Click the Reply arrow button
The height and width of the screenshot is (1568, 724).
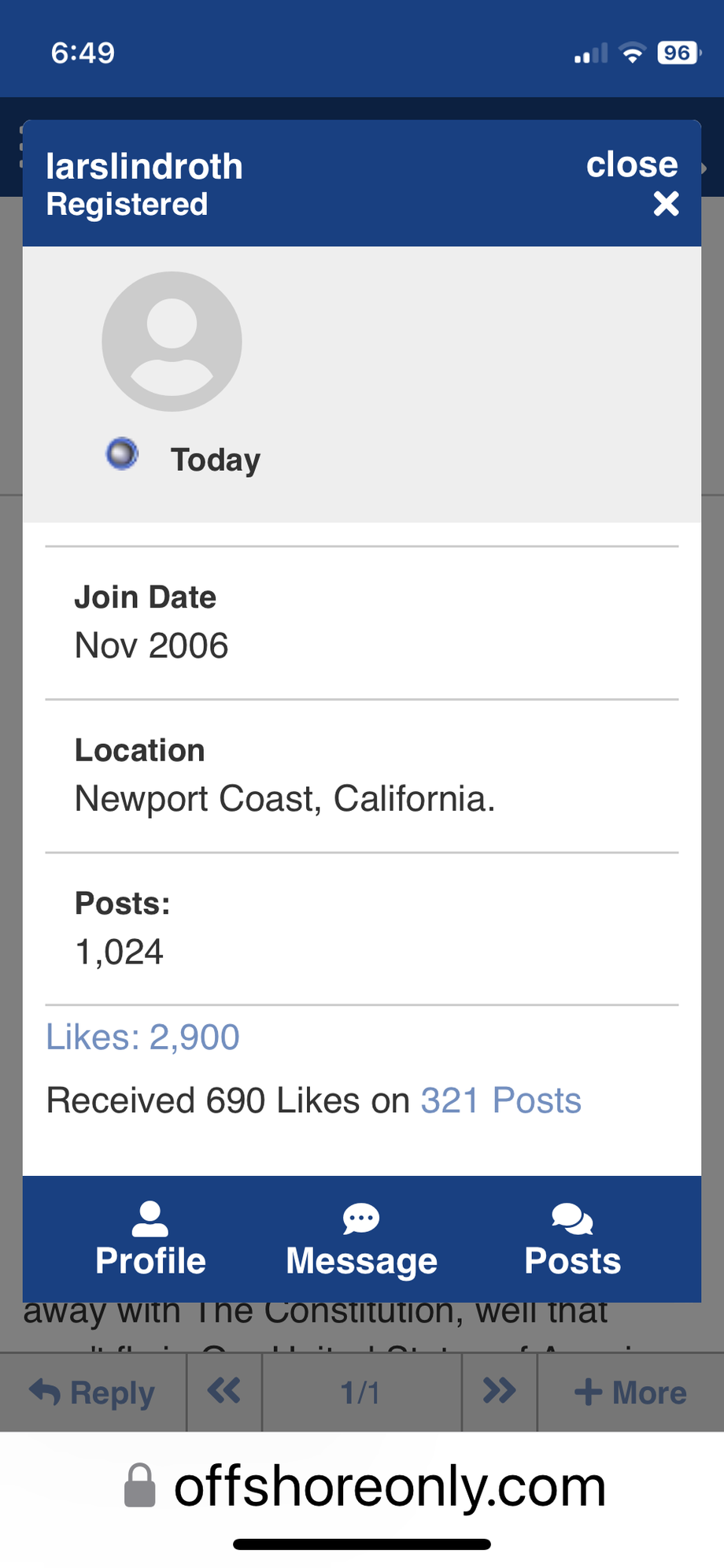point(93,1392)
